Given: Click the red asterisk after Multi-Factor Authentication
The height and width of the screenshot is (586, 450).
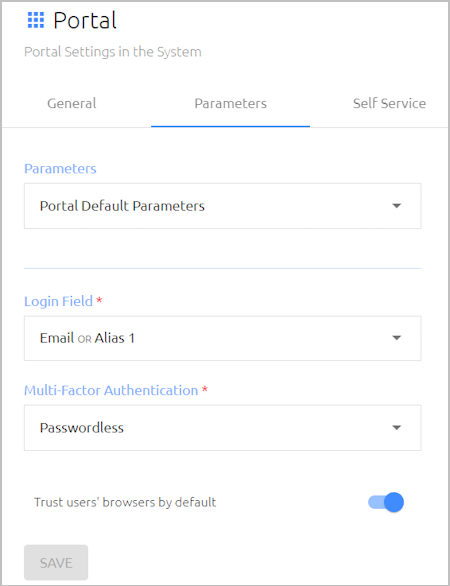Looking at the screenshot, I should click(204, 390).
